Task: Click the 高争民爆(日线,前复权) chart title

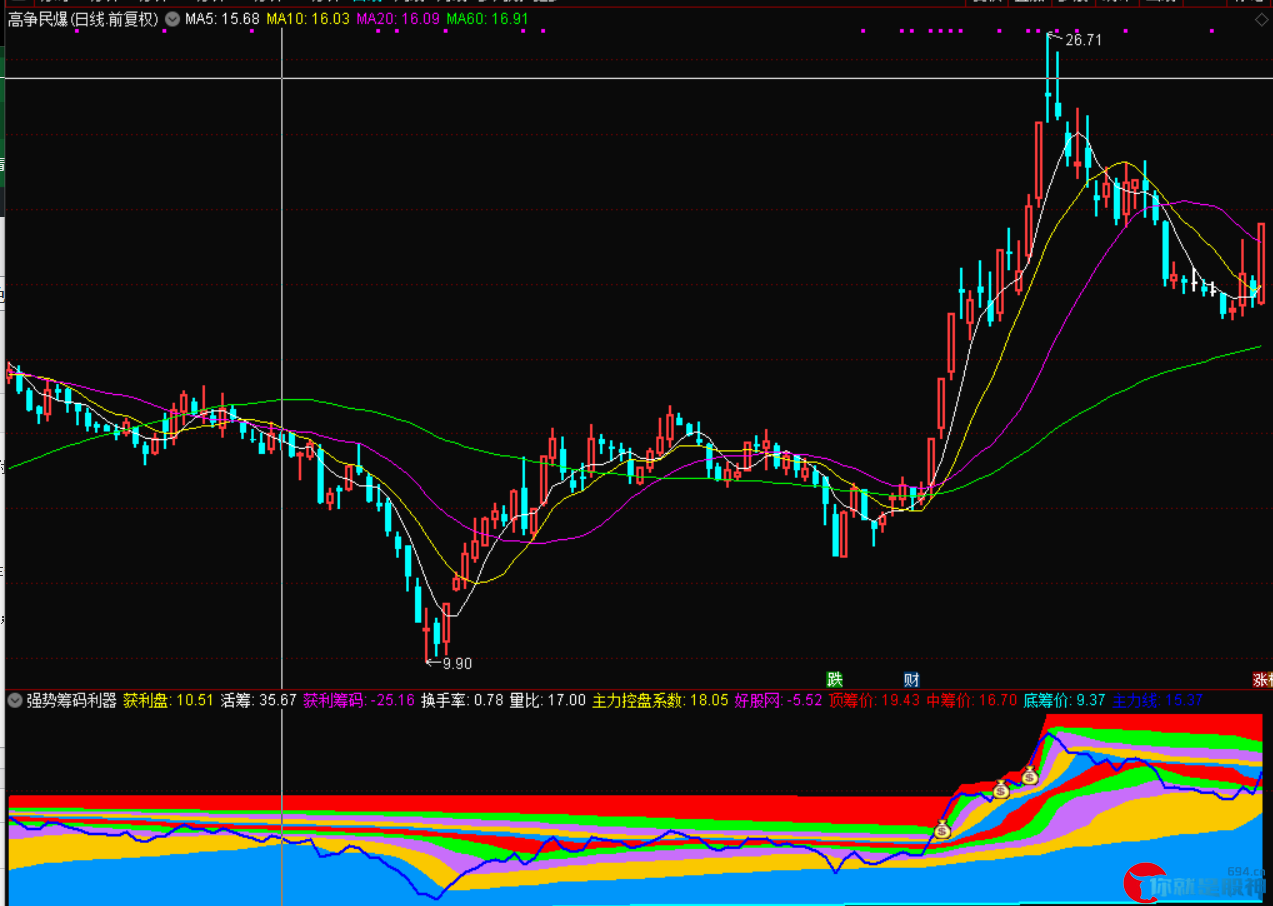Action: (84, 19)
